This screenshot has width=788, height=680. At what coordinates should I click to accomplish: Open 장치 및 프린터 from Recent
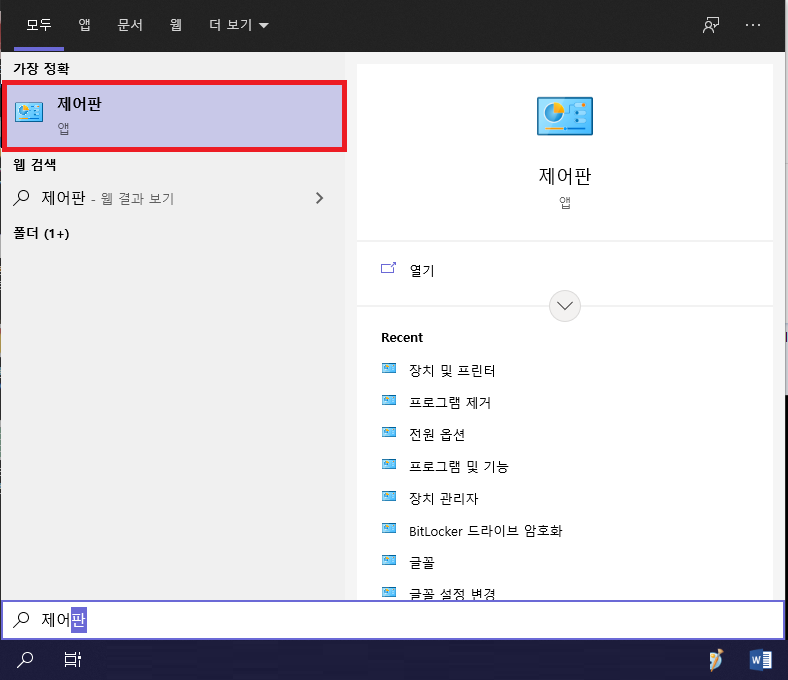coord(452,370)
